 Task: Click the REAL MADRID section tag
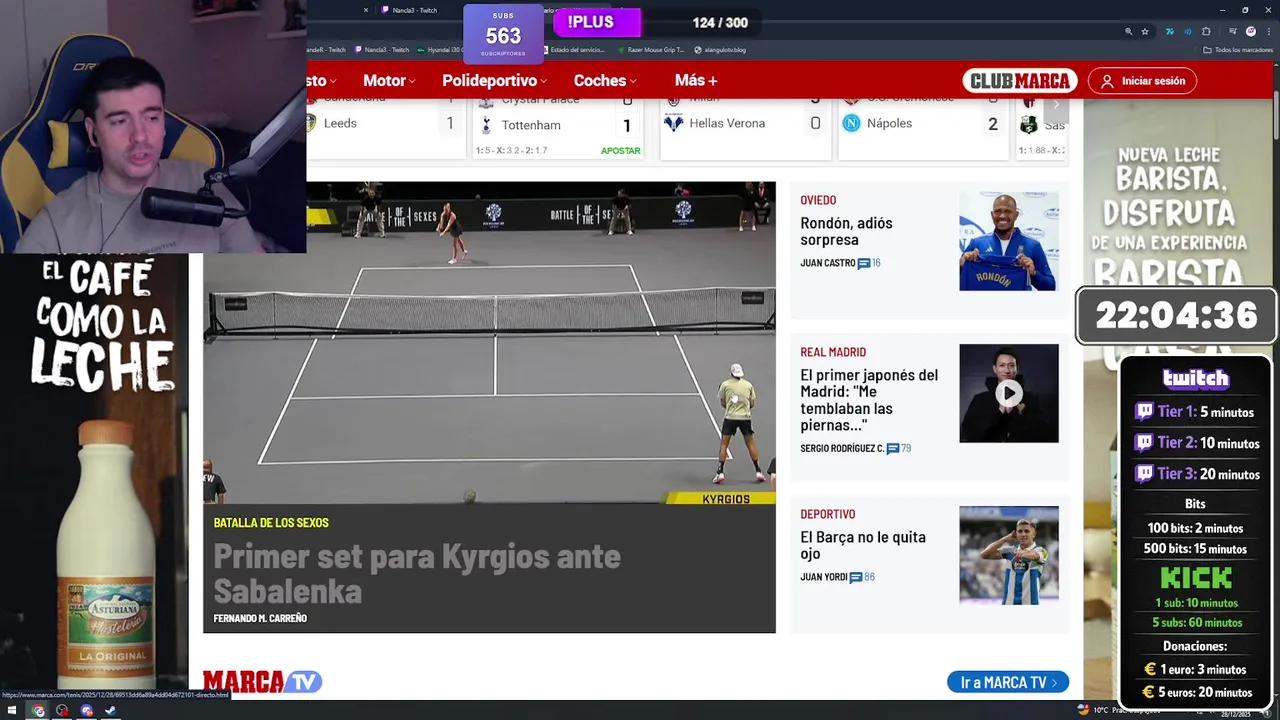833,352
